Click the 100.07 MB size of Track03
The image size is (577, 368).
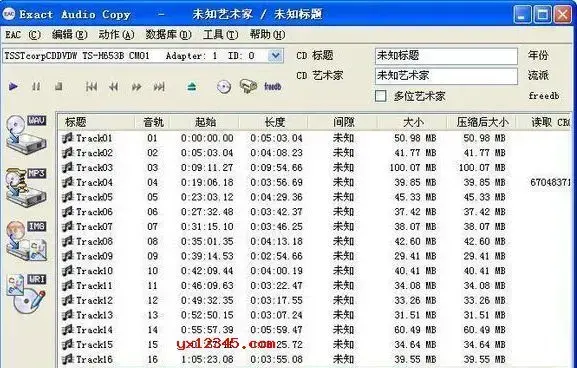click(413, 167)
